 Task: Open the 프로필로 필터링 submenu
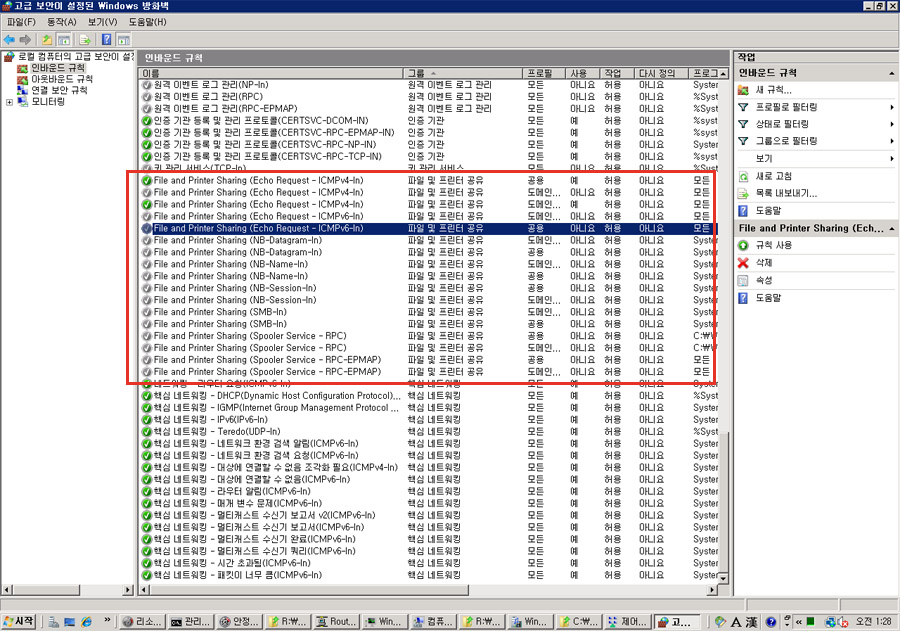[786, 107]
